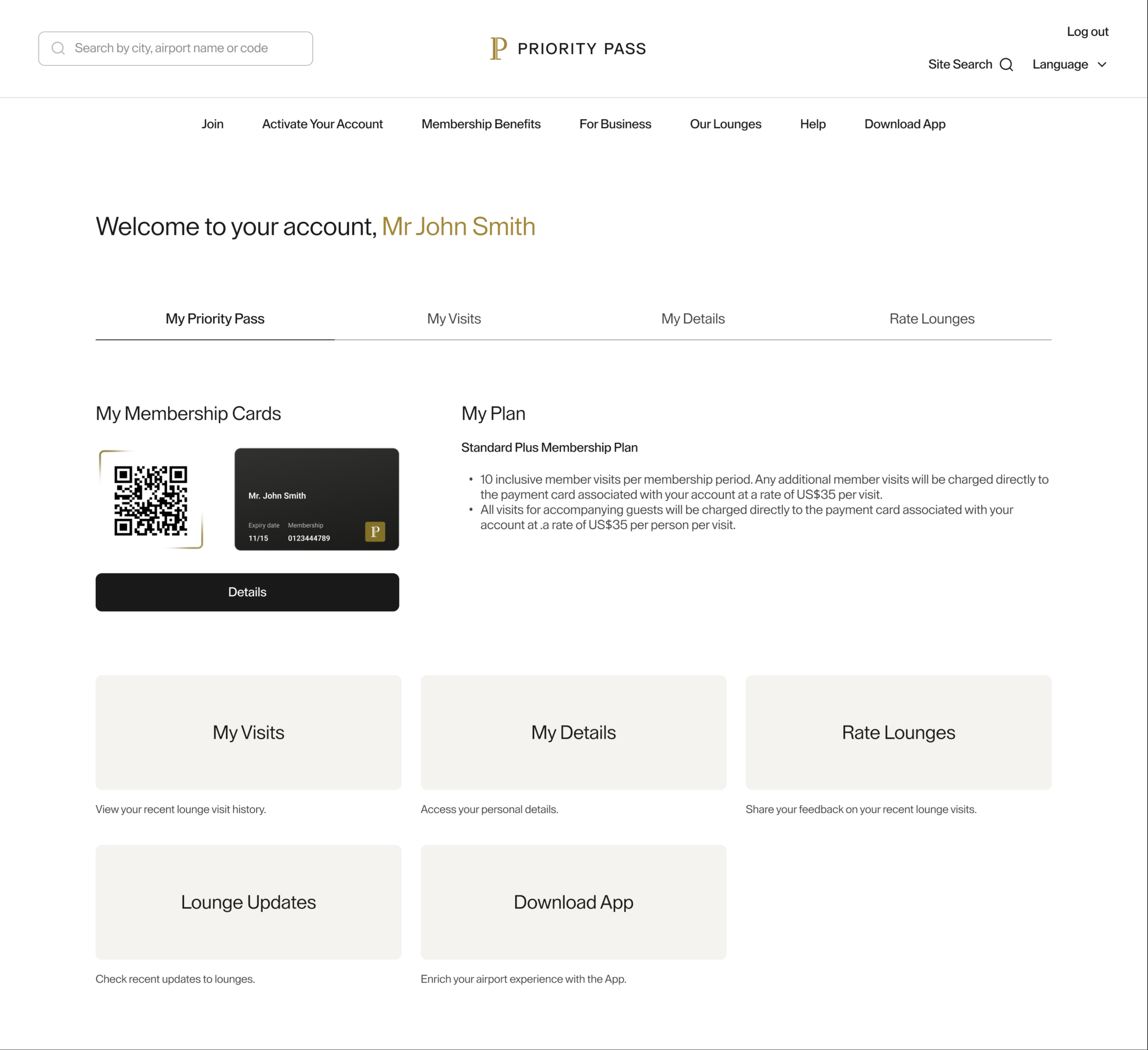
Task: Click 'Enrich your airport experience with the App.'
Action: pos(523,979)
